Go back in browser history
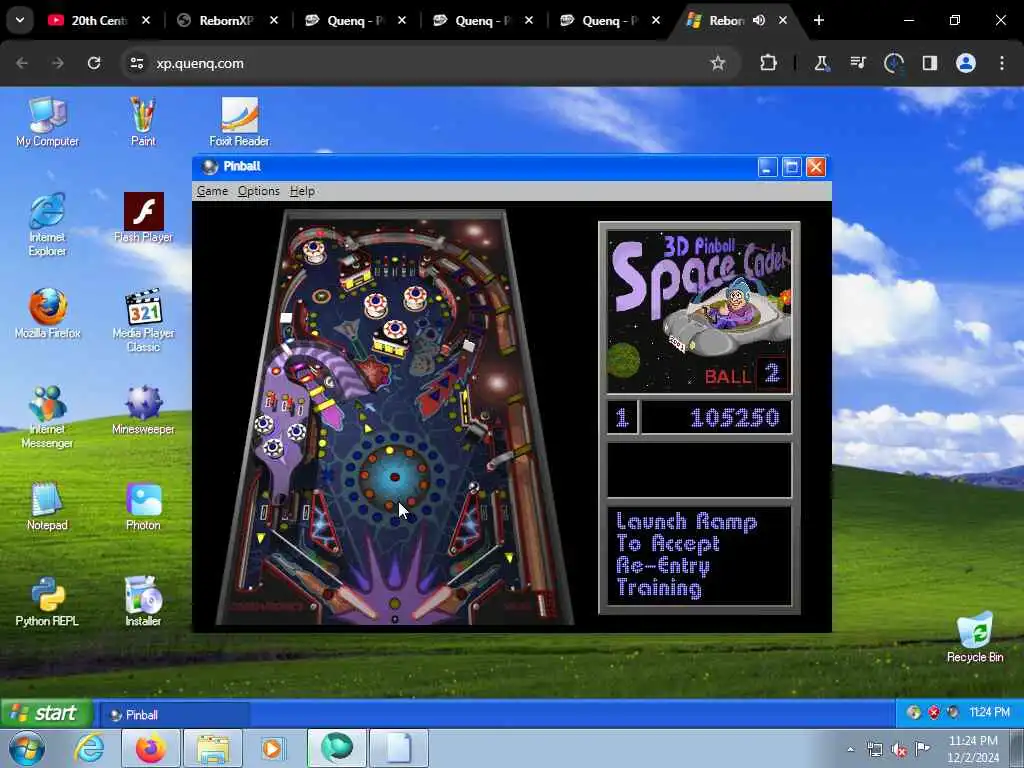 tap(22, 63)
